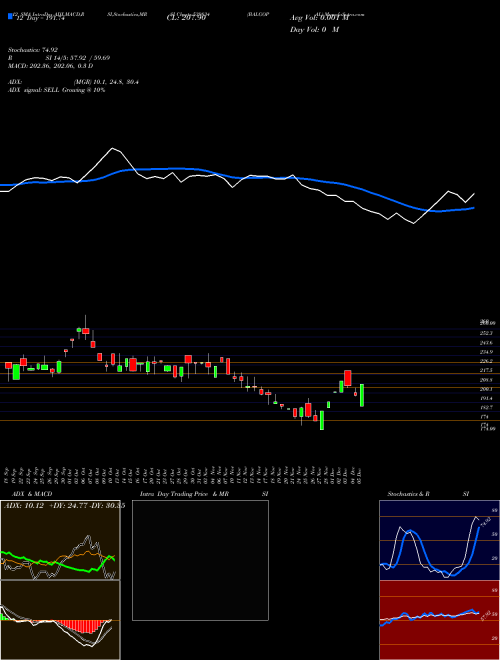Image resolution: width=500 pixels, height=660 pixels.
Task: Select the 182.7 price axis label
Action: pos(486,408)
